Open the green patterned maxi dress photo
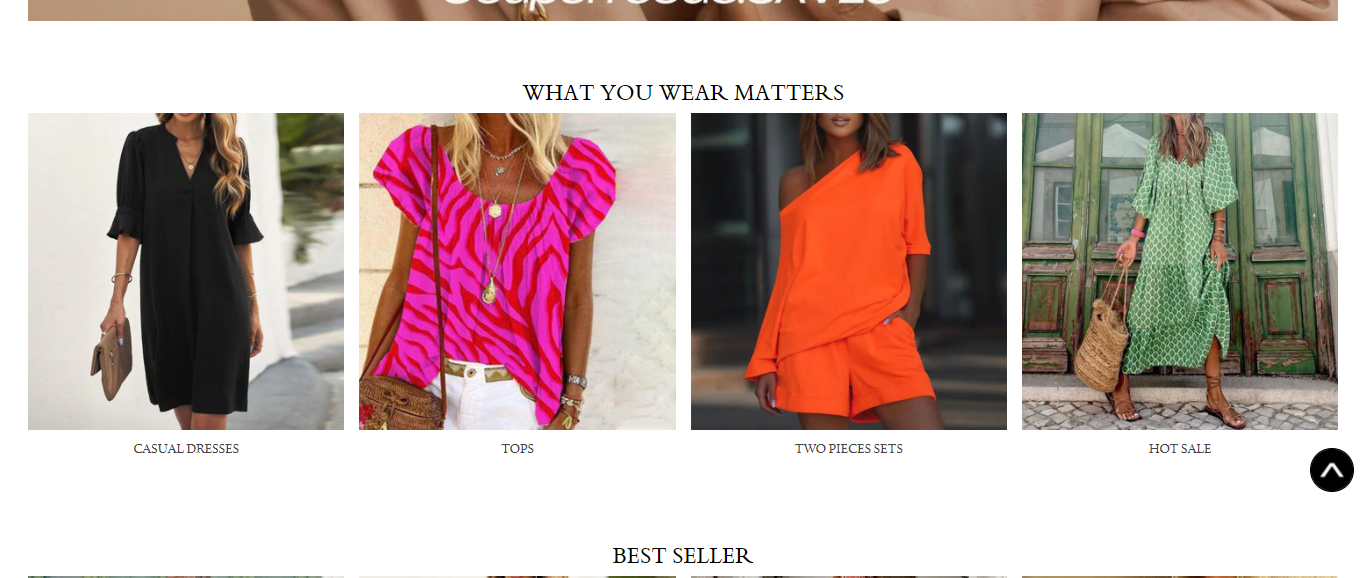 (x=1180, y=271)
